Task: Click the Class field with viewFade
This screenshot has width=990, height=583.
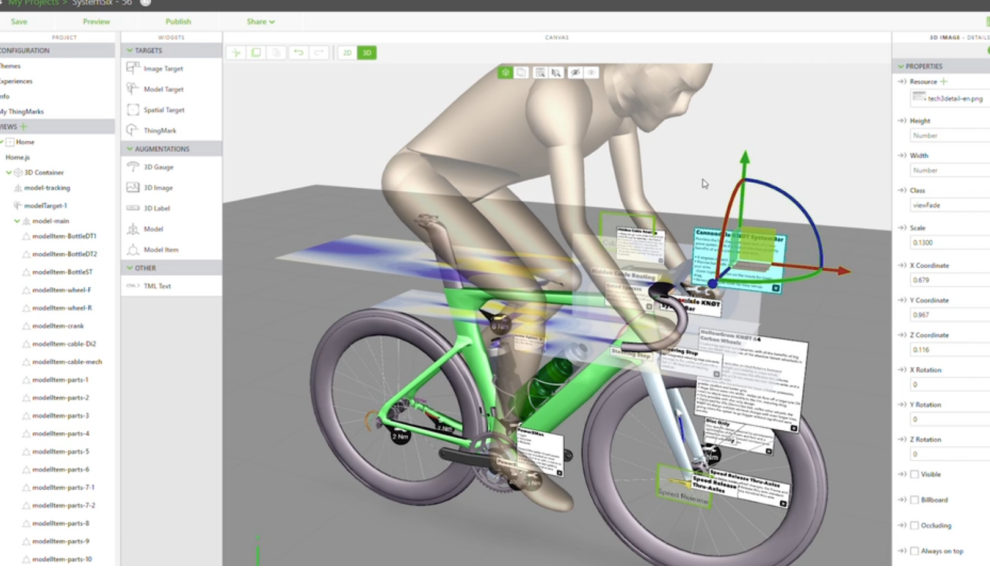Action: 950,205
